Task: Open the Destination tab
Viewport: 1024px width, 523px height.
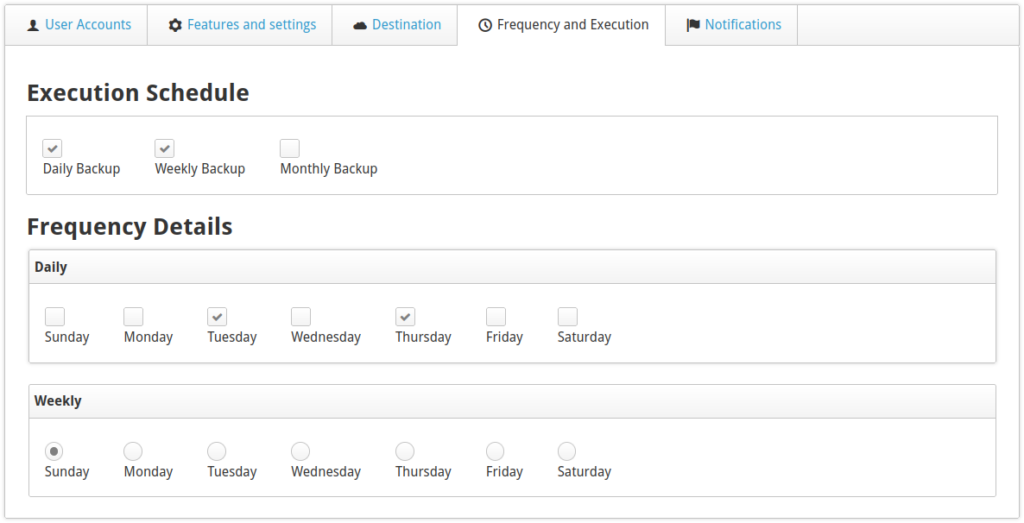Action: (x=406, y=25)
